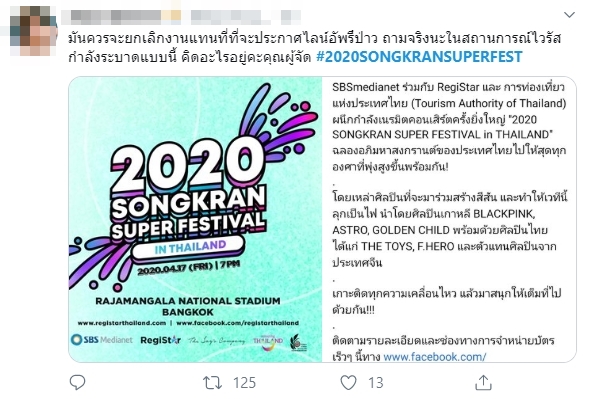The width and height of the screenshot is (591, 399).
Task: Follow the www.facebook.com/ link
Action: (435, 356)
